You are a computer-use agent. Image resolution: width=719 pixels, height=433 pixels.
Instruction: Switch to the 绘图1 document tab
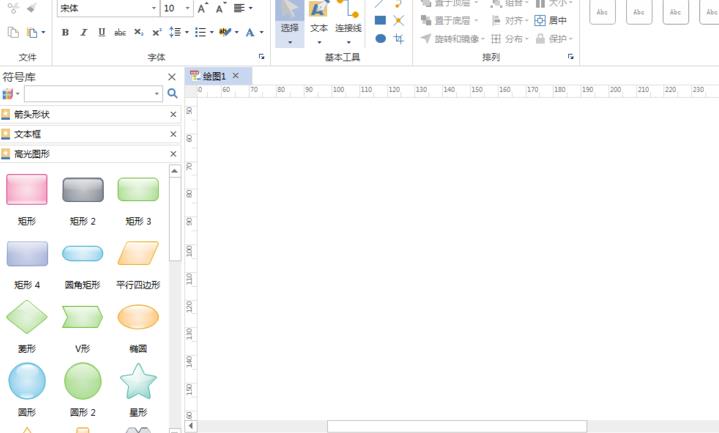[215, 76]
